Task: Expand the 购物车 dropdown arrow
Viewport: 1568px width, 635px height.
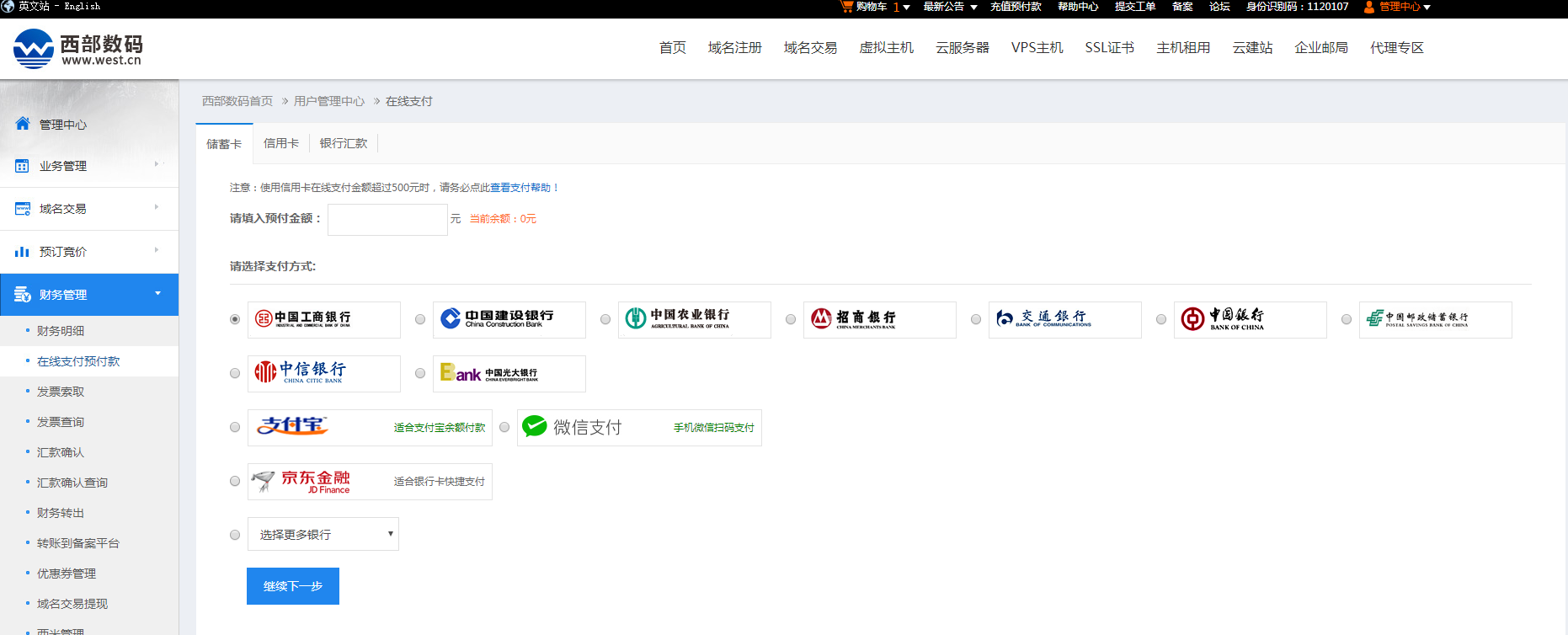Action: [906, 8]
